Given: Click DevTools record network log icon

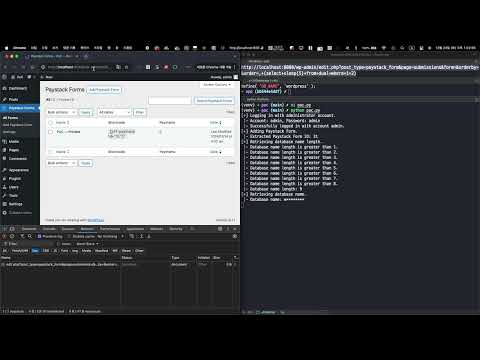Looking at the screenshot, I should 4,236.
